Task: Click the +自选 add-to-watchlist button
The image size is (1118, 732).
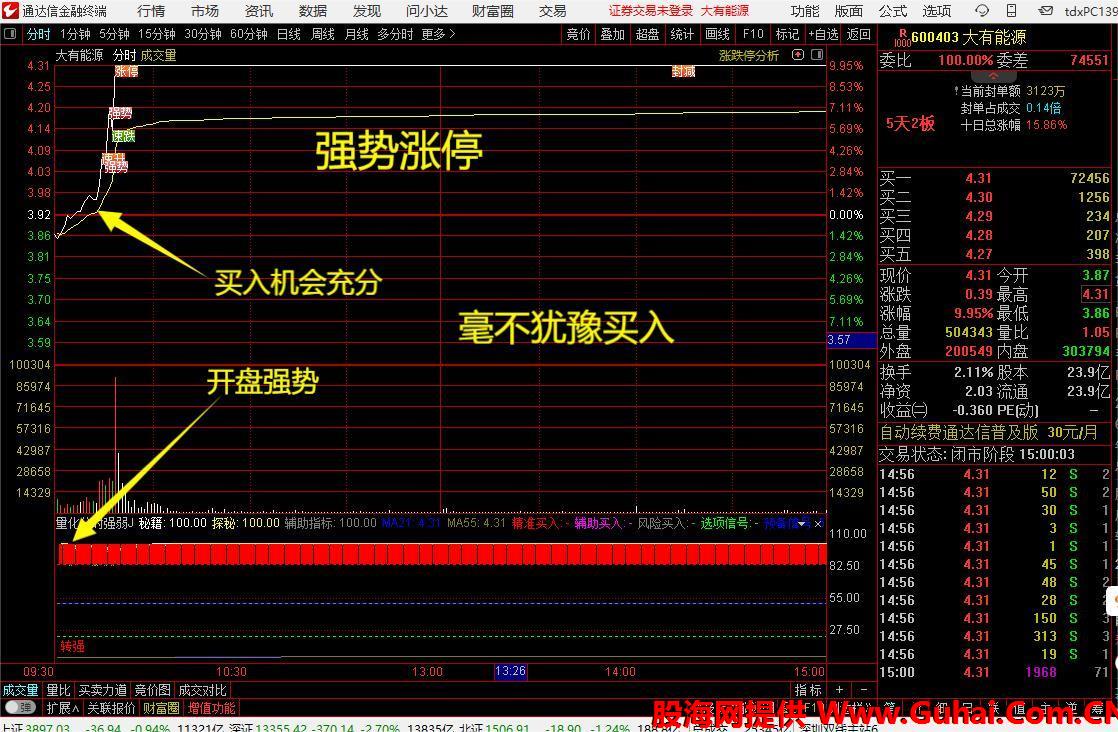Action: [x=823, y=34]
